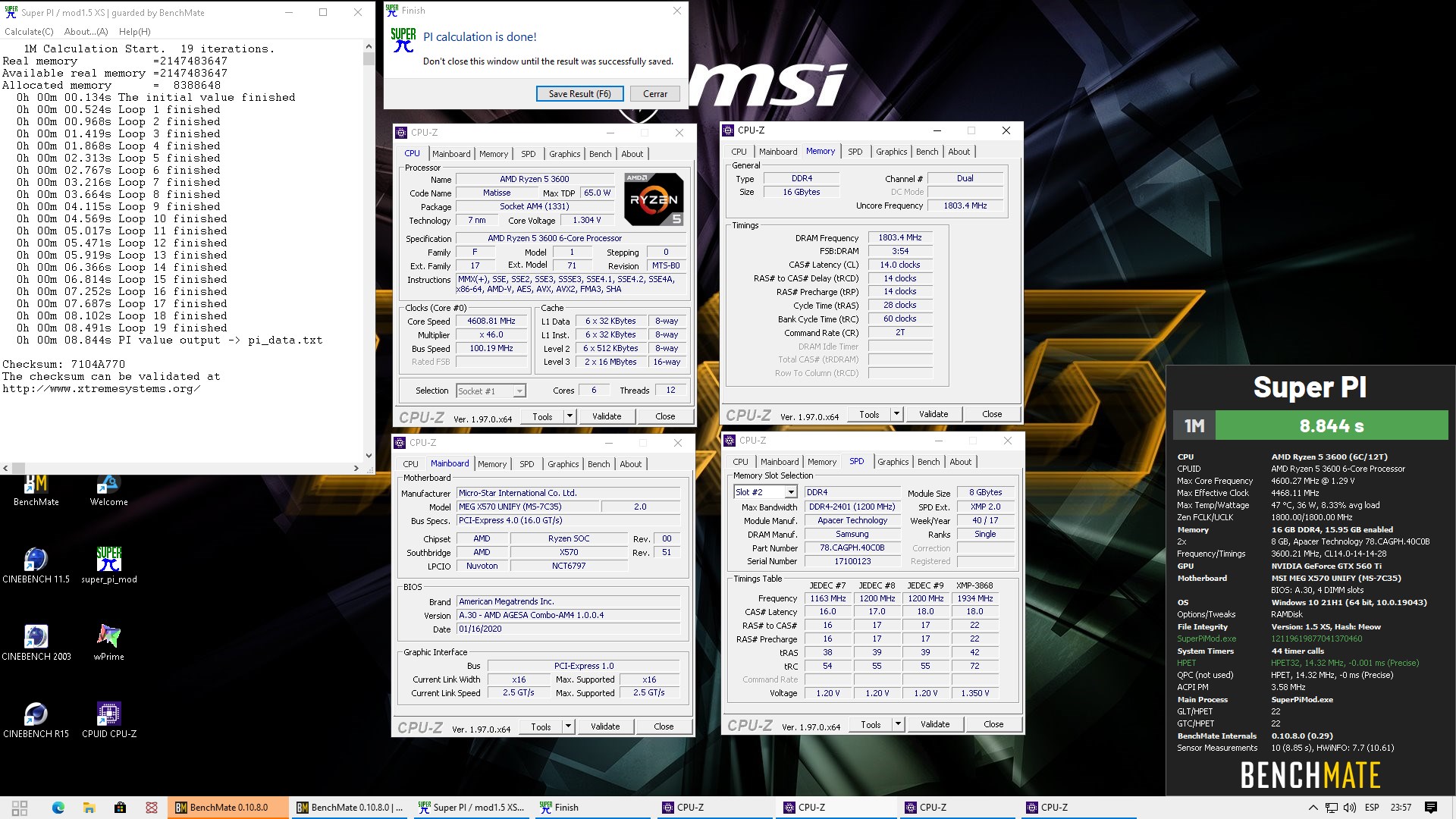Open SPD tab in the Memory CPU-Z window

pos(855,152)
